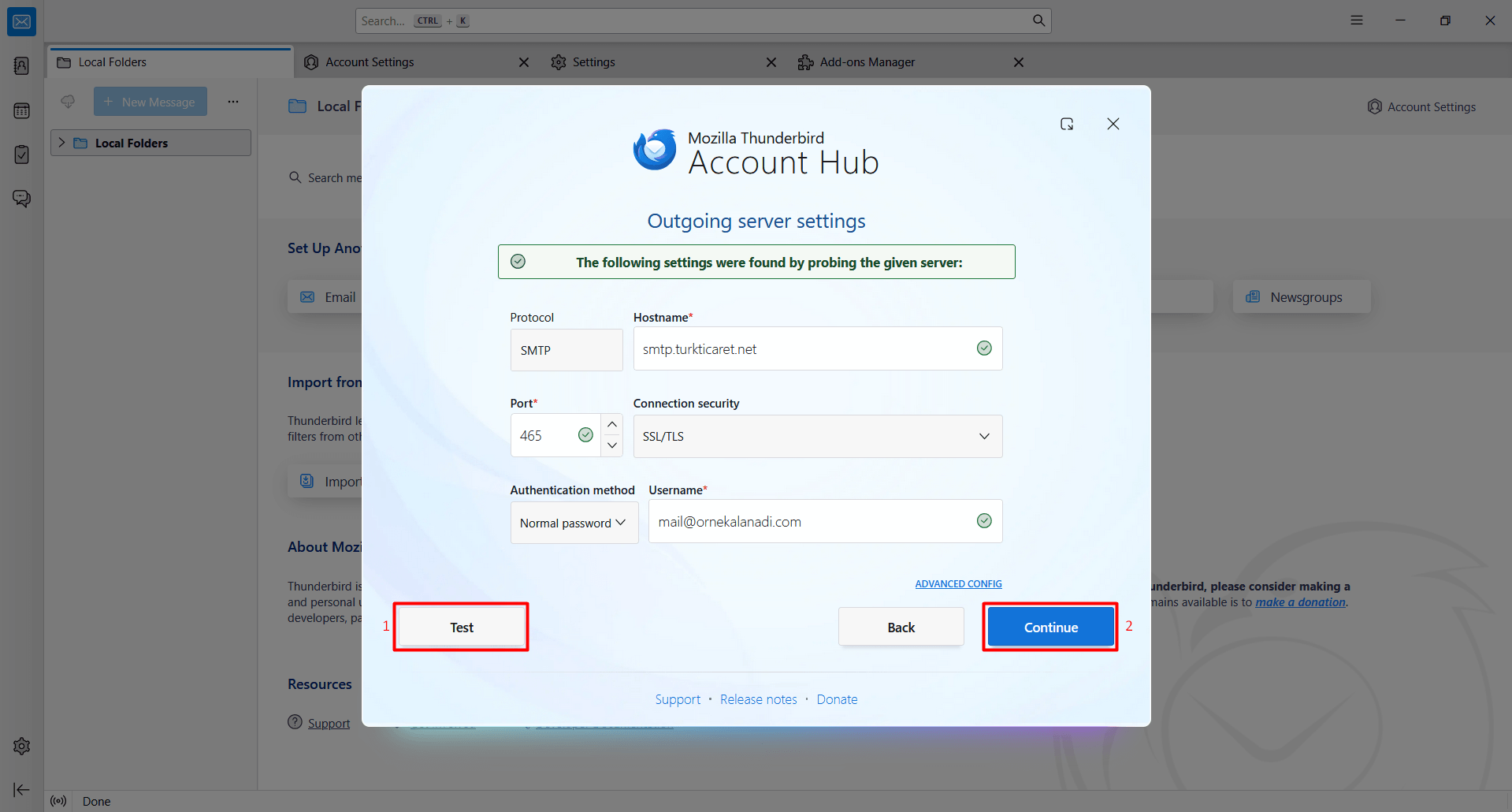The width and height of the screenshot is (1512, 812).
Task: Open the Chat sidebar icon
Action: [x=21, y=199]
